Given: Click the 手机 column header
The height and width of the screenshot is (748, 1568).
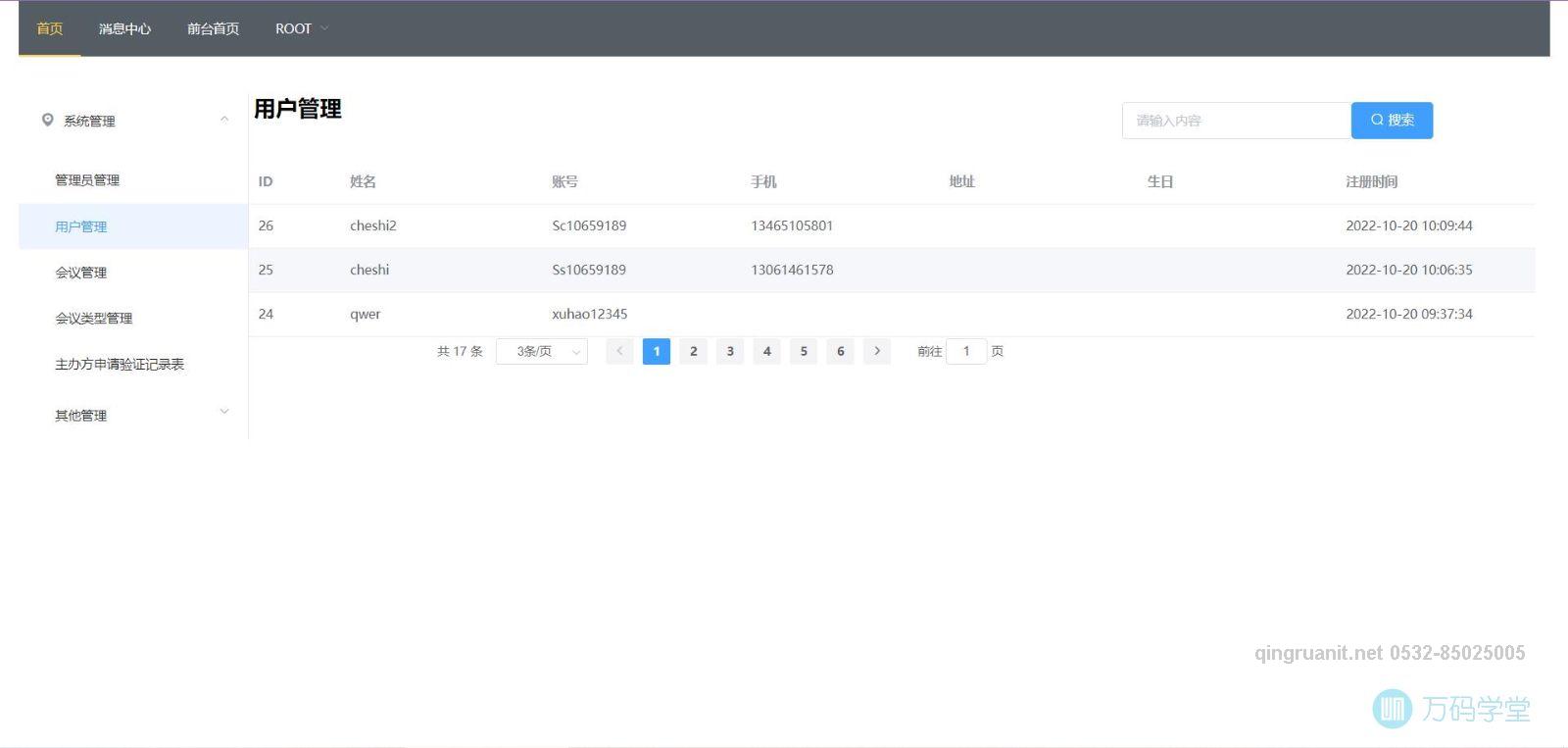Looking at the screenshot, I should (763, 181).
